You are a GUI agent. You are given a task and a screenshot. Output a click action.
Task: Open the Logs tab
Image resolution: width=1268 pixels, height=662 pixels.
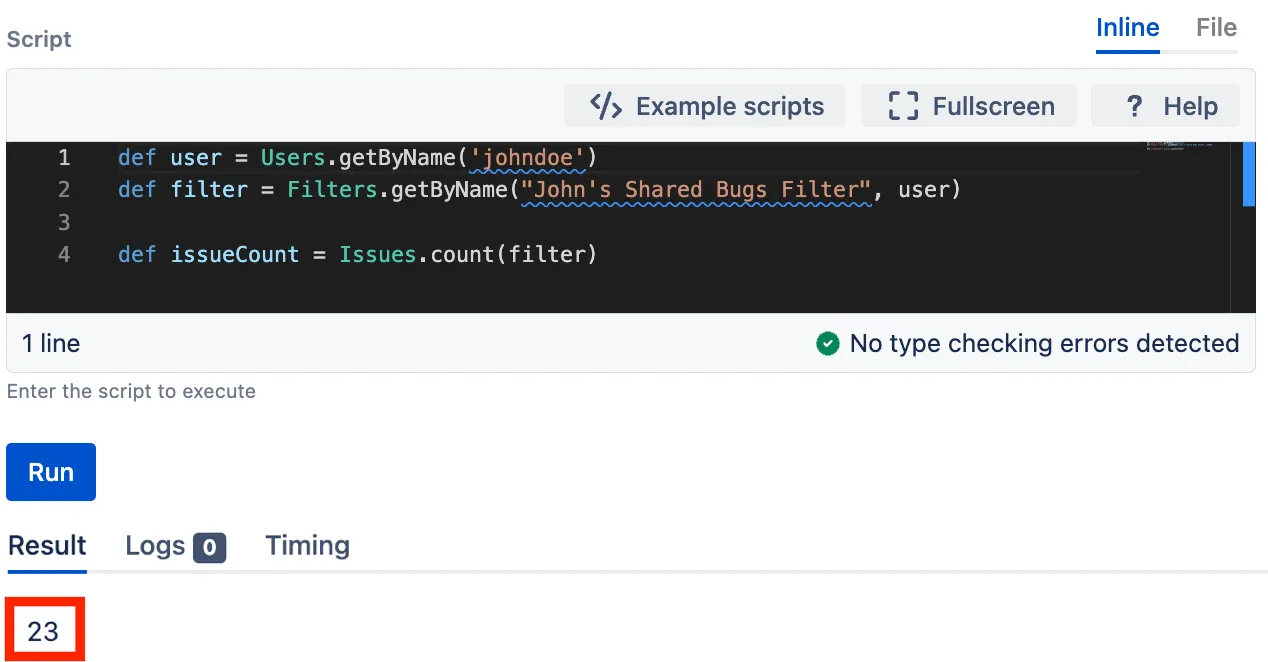tap(175, 546)
